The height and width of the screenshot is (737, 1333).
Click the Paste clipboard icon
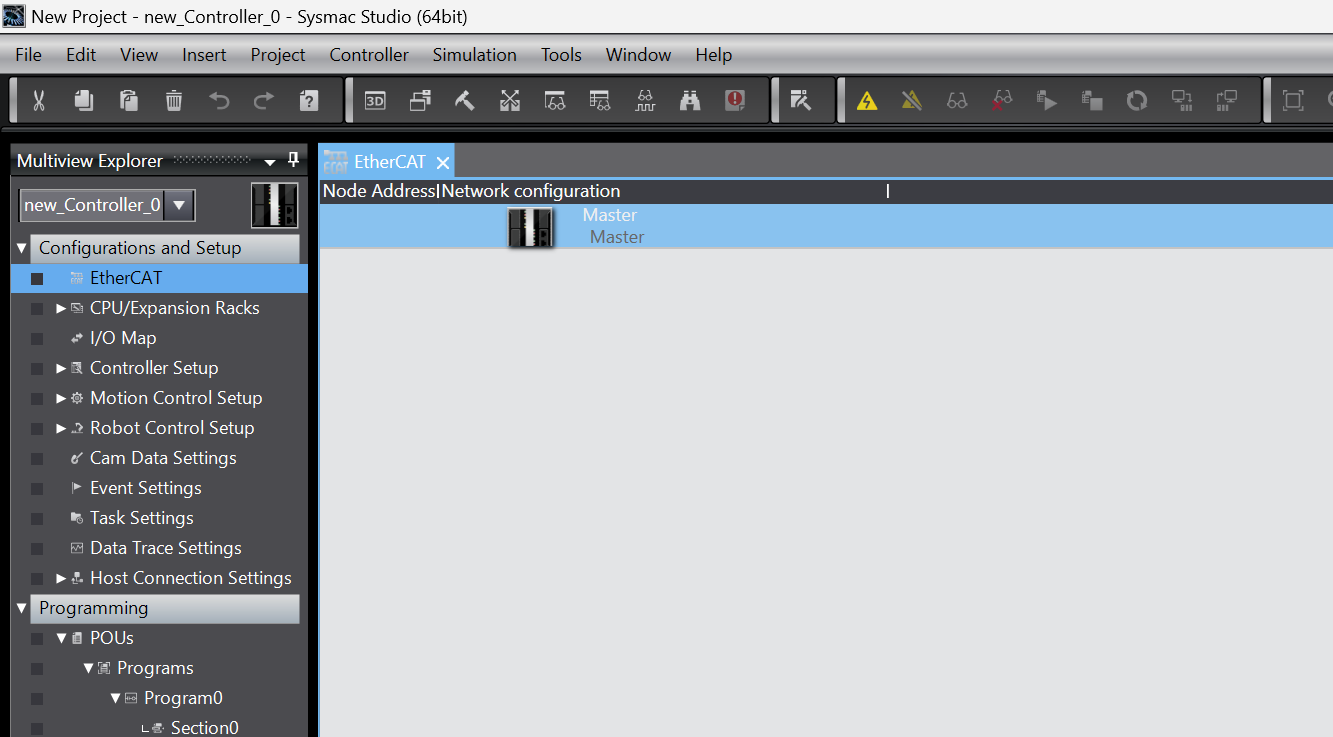pyautogui.click(x=129, y=100)
